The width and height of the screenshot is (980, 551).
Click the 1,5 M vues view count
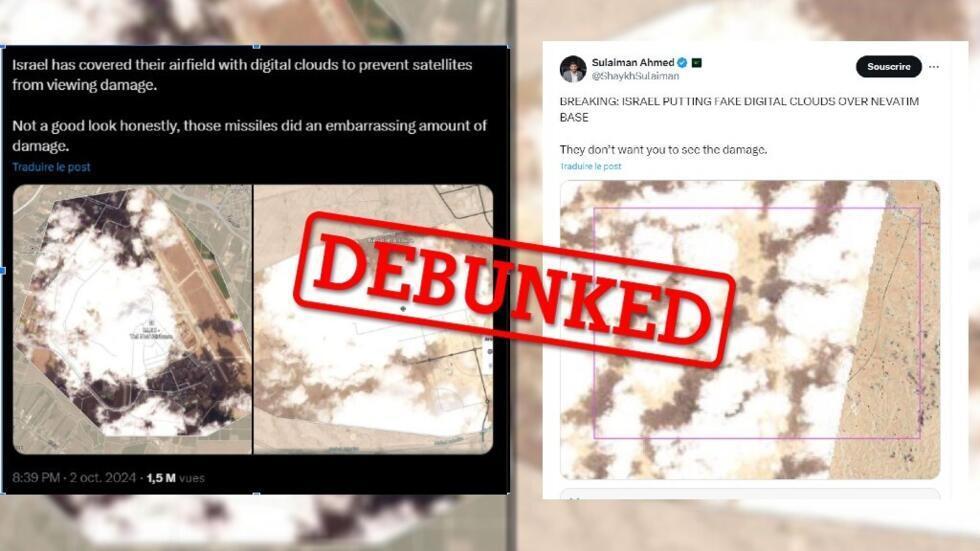[x=176, y=478]
